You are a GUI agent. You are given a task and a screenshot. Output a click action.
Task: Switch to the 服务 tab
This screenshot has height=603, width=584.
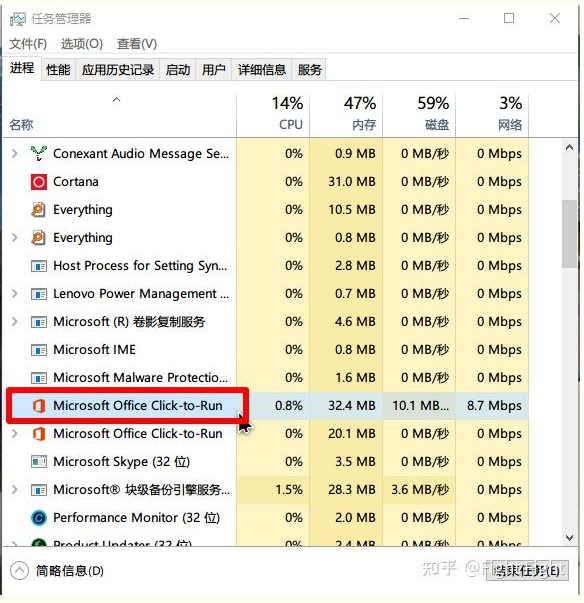309,70
